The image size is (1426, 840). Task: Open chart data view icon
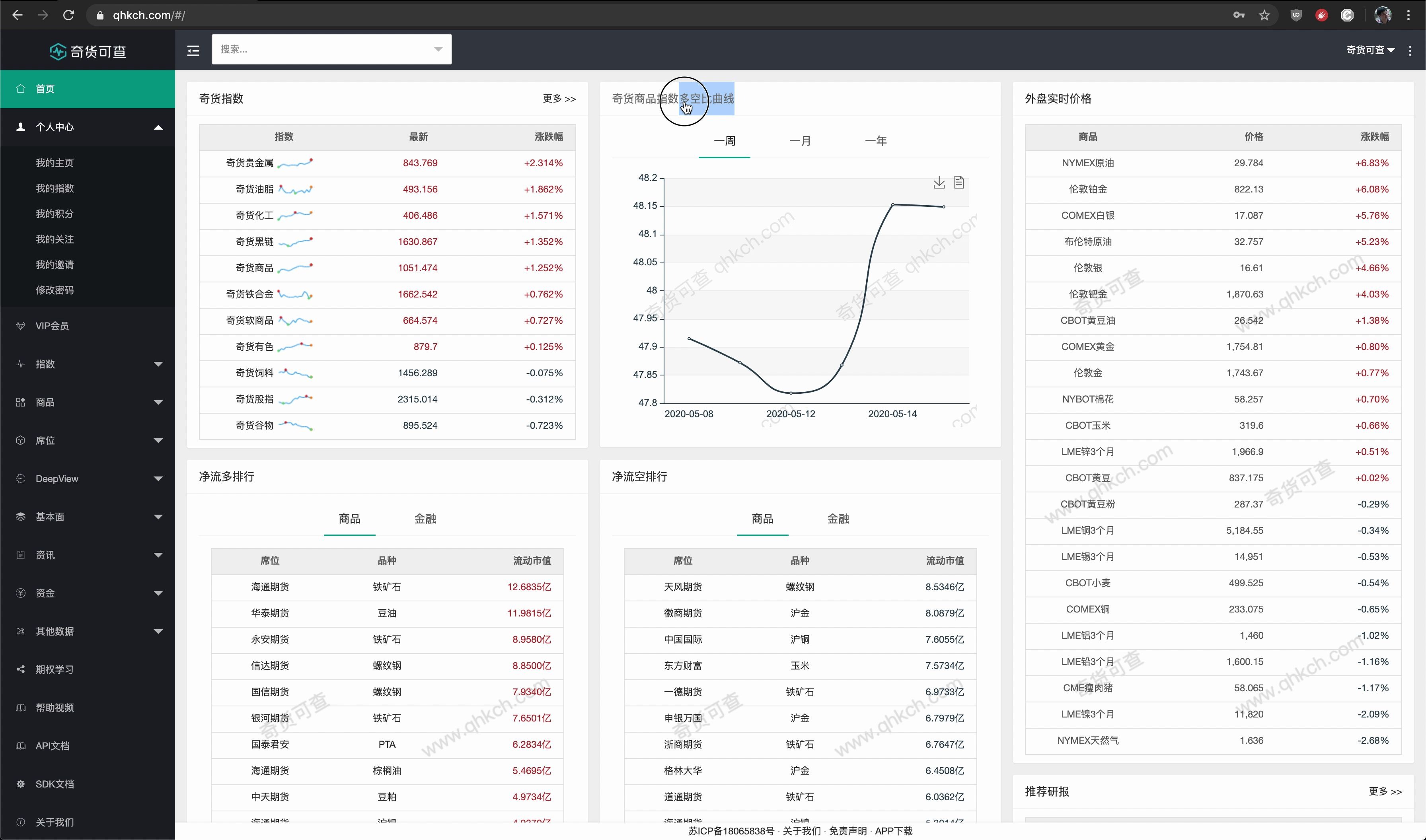pyautogui.click(x=958, y=182)
